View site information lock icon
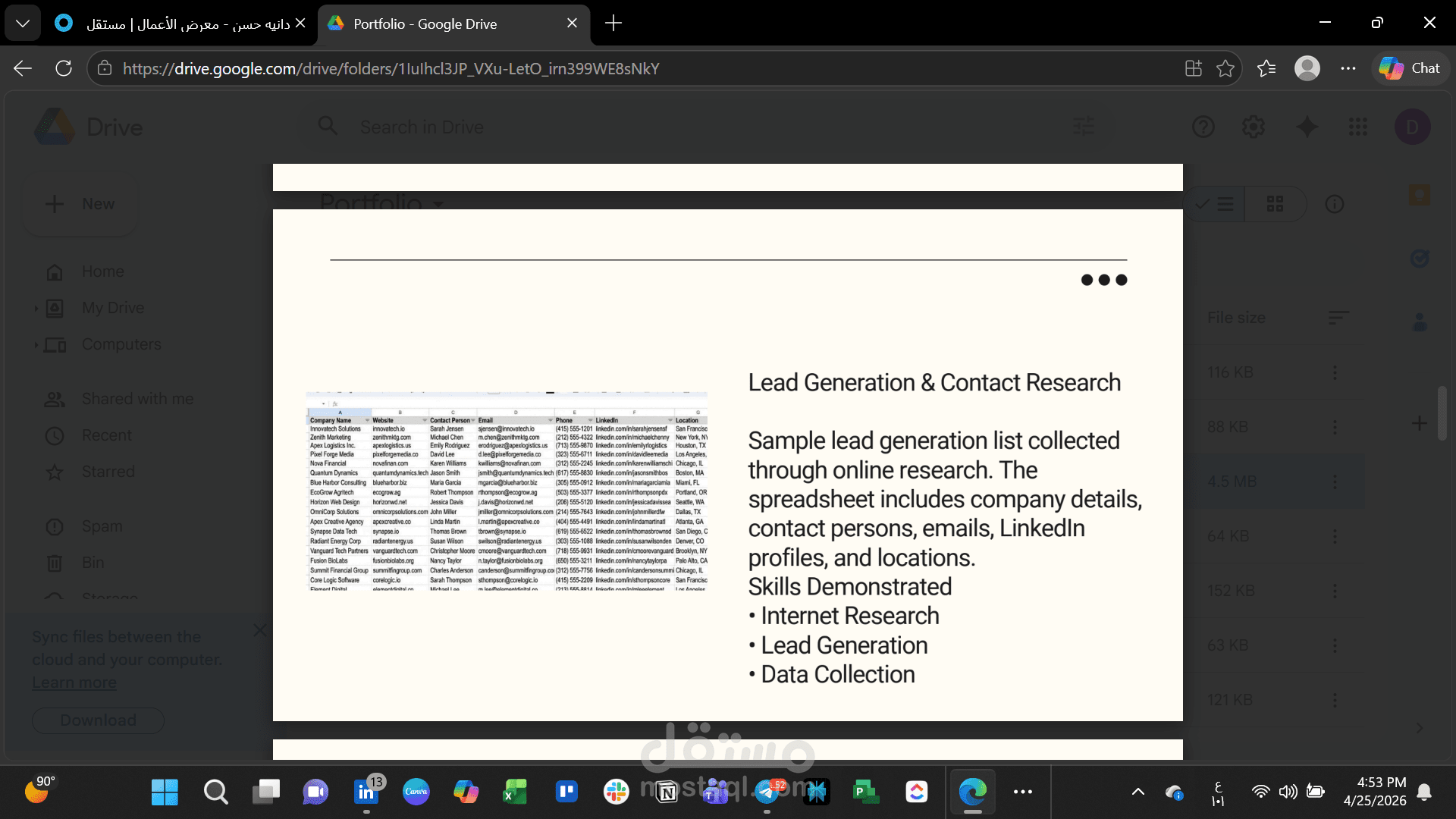This screenshot has width=1456, height=819. click(x=105, y=68)
